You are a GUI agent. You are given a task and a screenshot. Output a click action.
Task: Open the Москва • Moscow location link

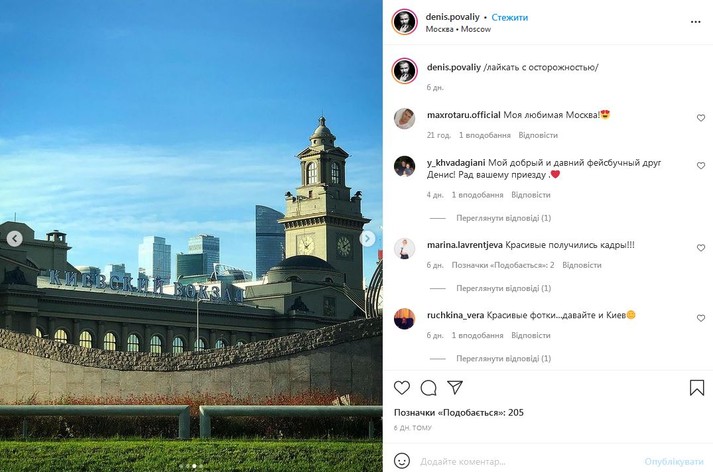458,29
